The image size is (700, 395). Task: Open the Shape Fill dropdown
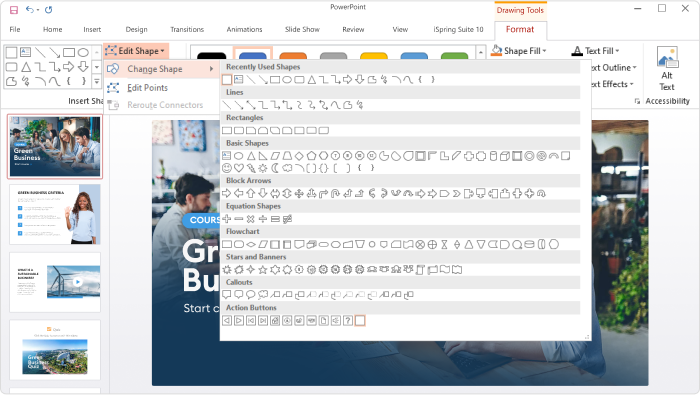coord(544,51)
